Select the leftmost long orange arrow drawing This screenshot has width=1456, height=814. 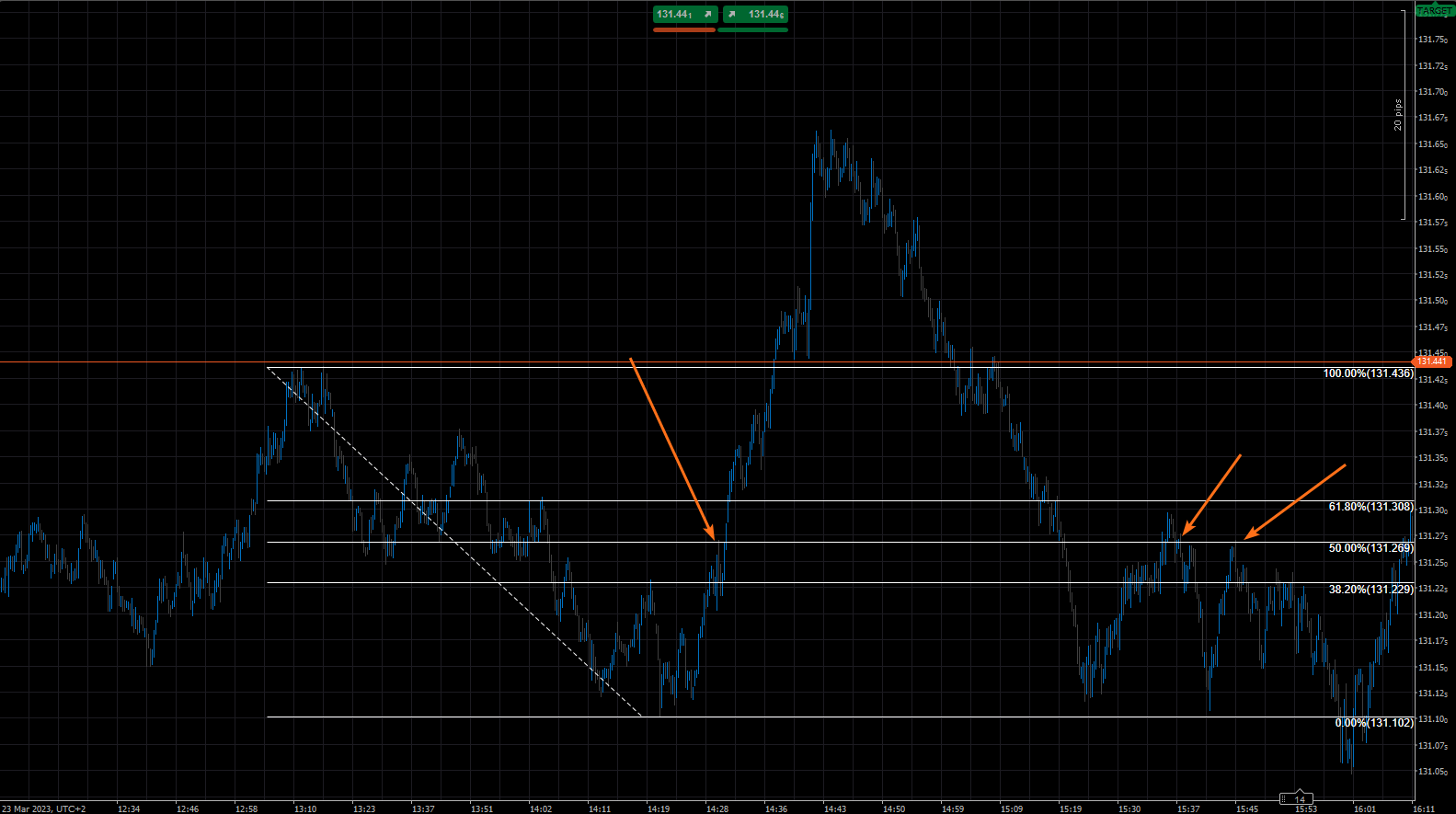coord(671,448)
